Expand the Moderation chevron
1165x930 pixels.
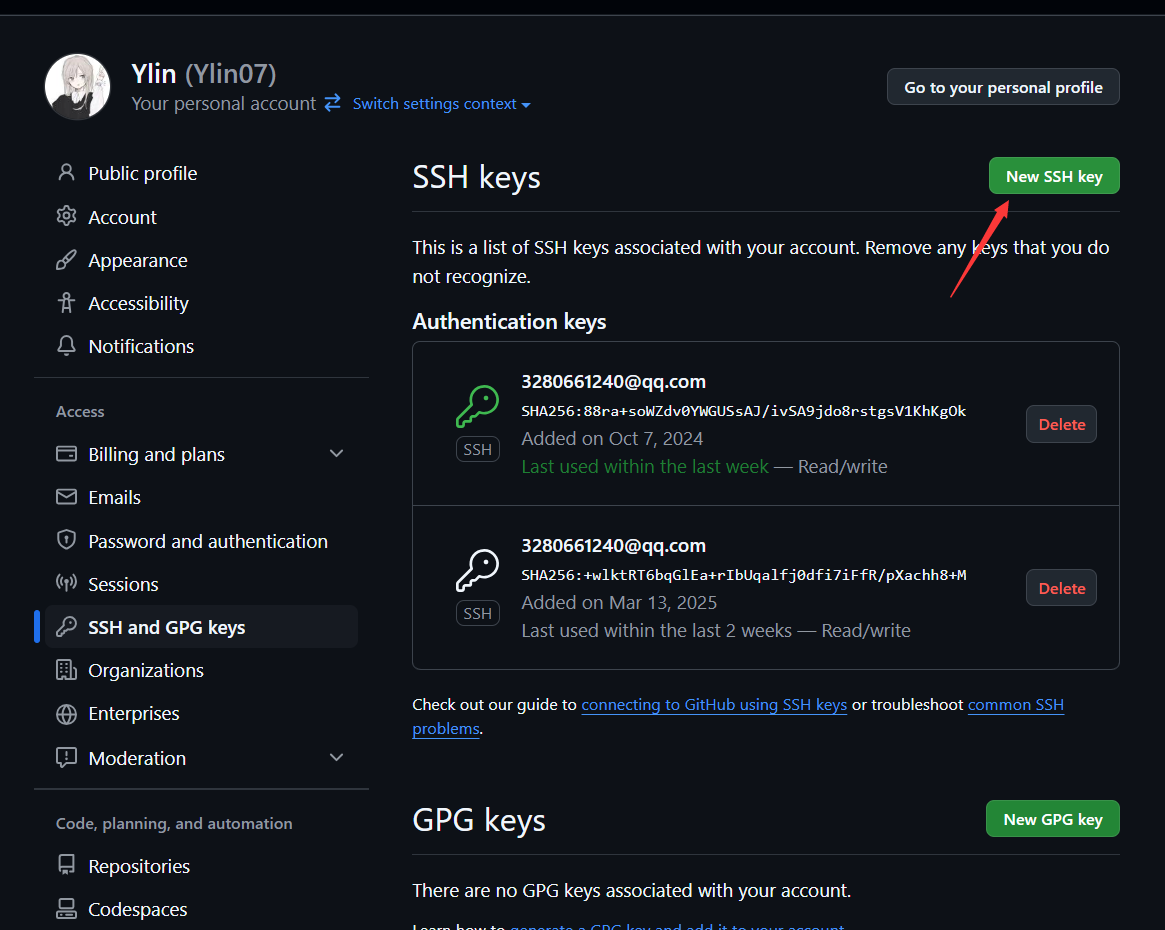[336, 757]
